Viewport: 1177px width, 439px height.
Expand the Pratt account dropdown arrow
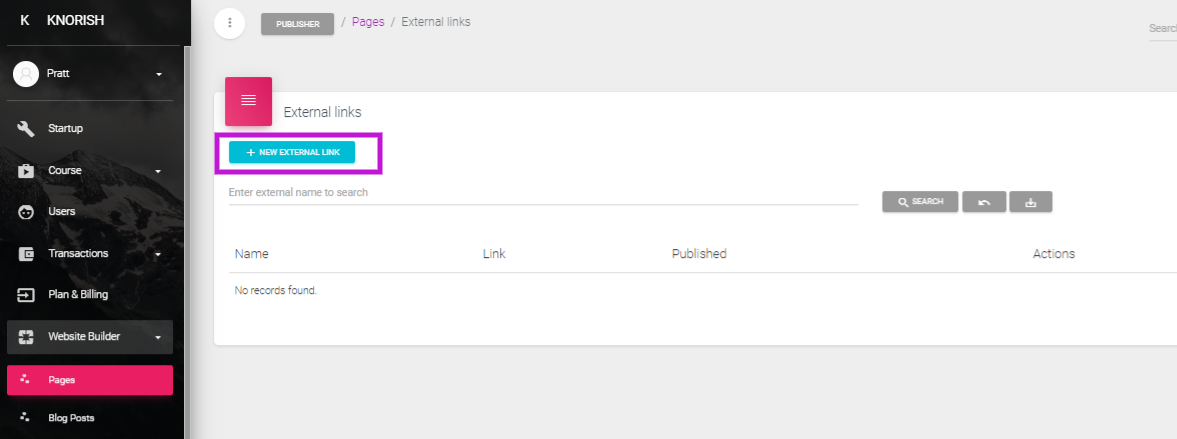click(158, 74)
